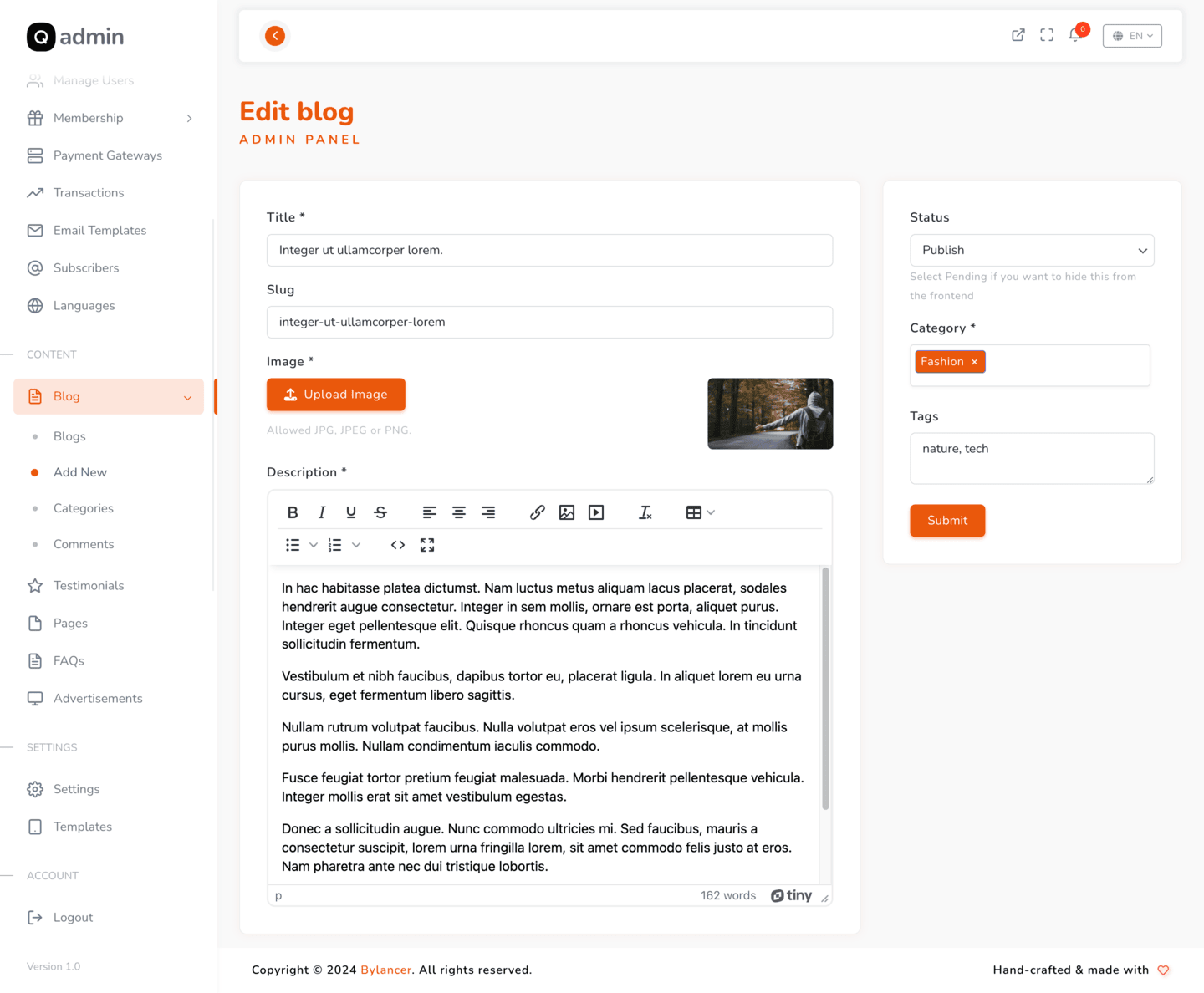
Task: Insert a link using the link icon
Action: tap(538, 512)
